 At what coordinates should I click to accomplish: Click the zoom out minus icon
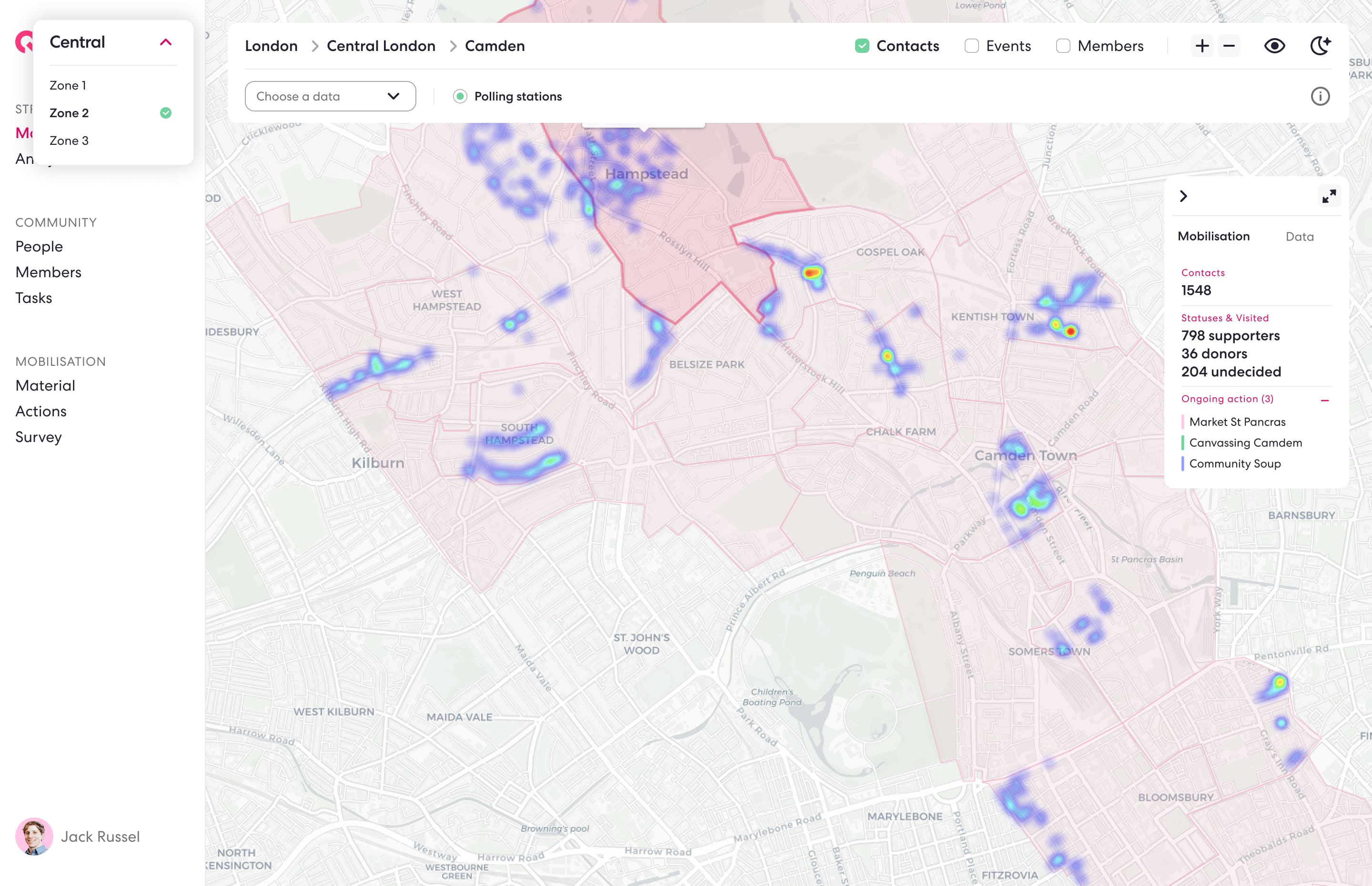click(1229, 46)
